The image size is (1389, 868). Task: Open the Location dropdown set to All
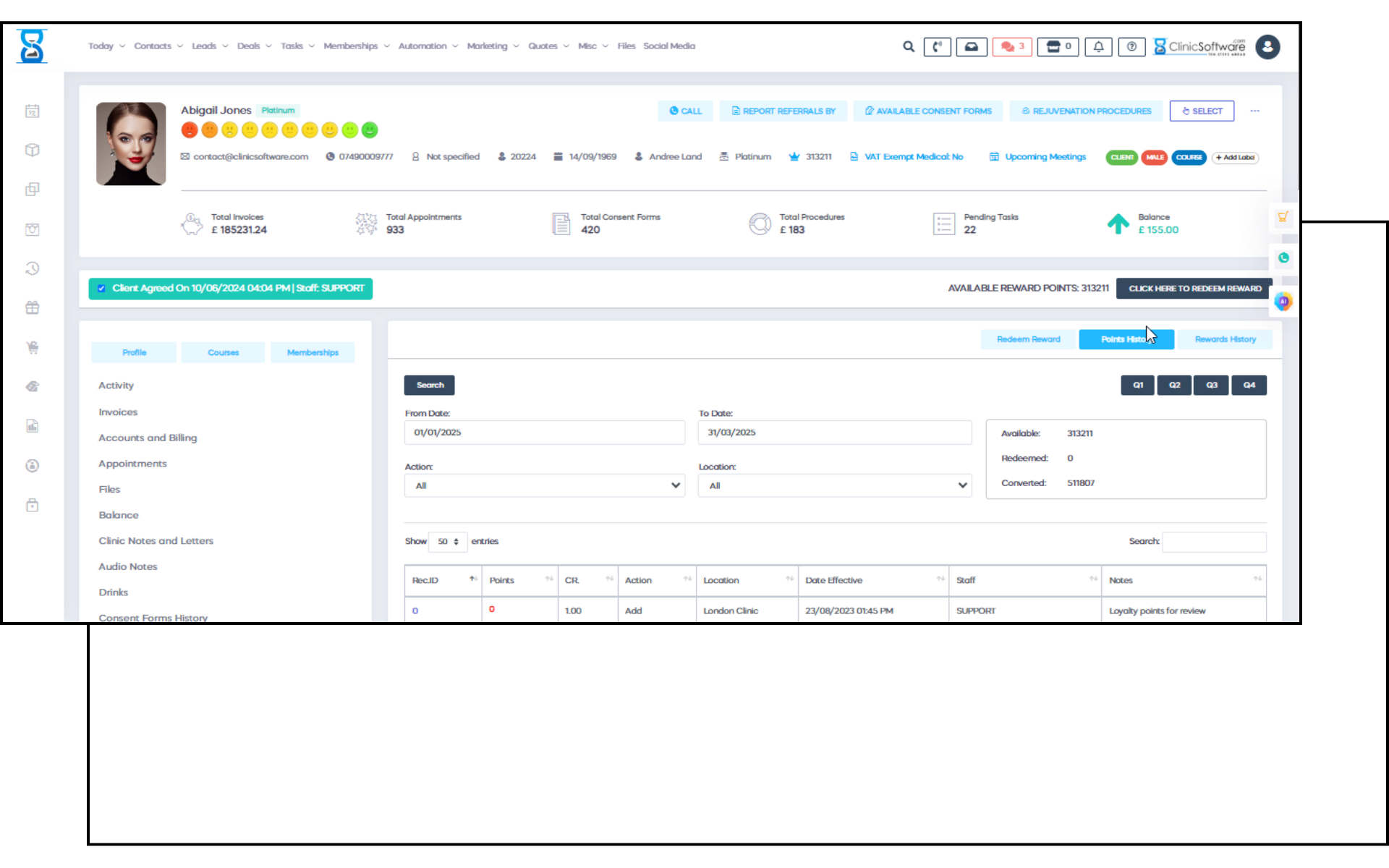834,485
